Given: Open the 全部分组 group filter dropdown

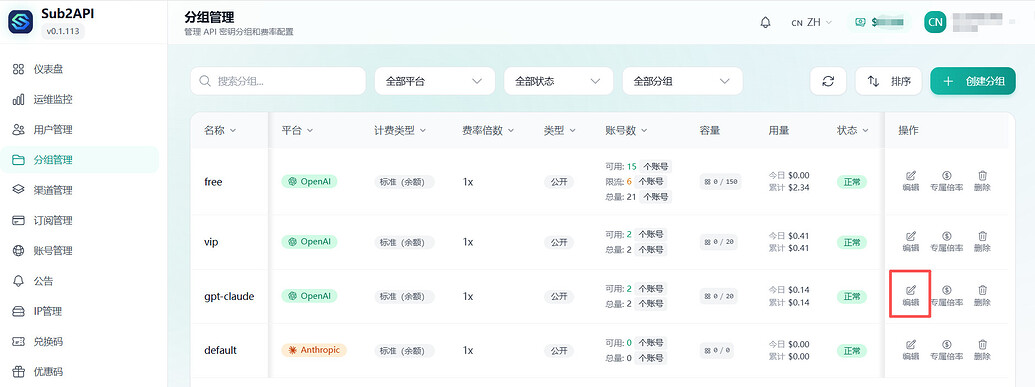Looking at the screenshot, I should pyautogui.click(x=683, y=81).
